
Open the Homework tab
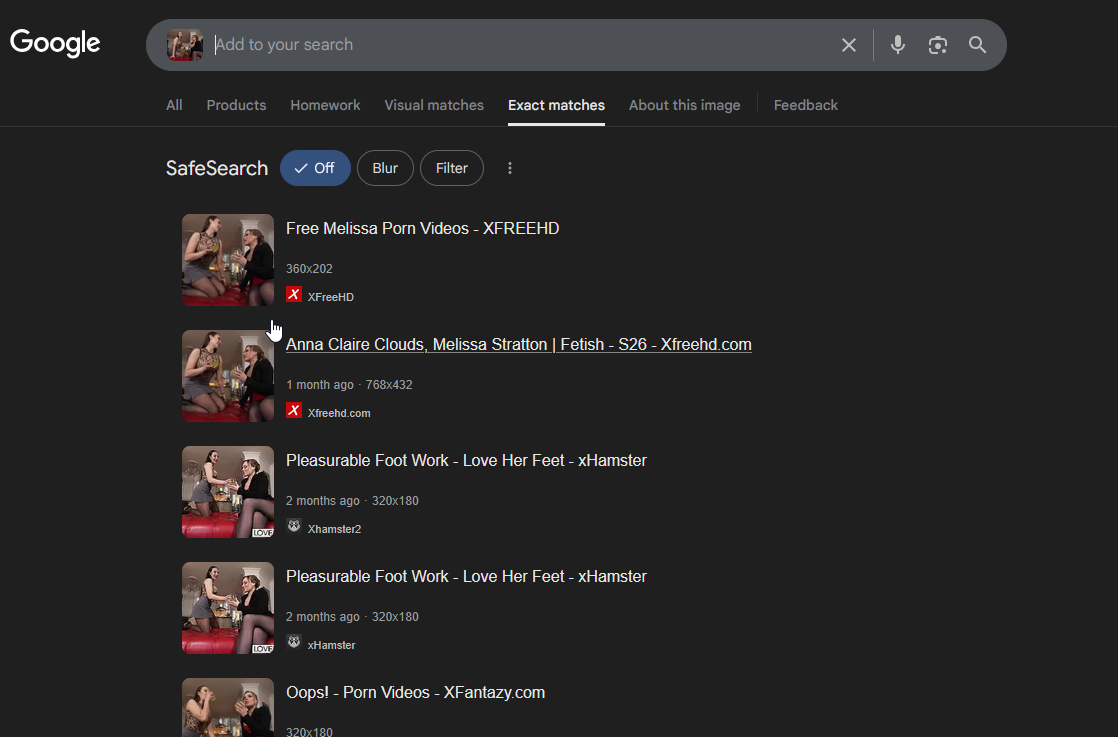point(325,105)
